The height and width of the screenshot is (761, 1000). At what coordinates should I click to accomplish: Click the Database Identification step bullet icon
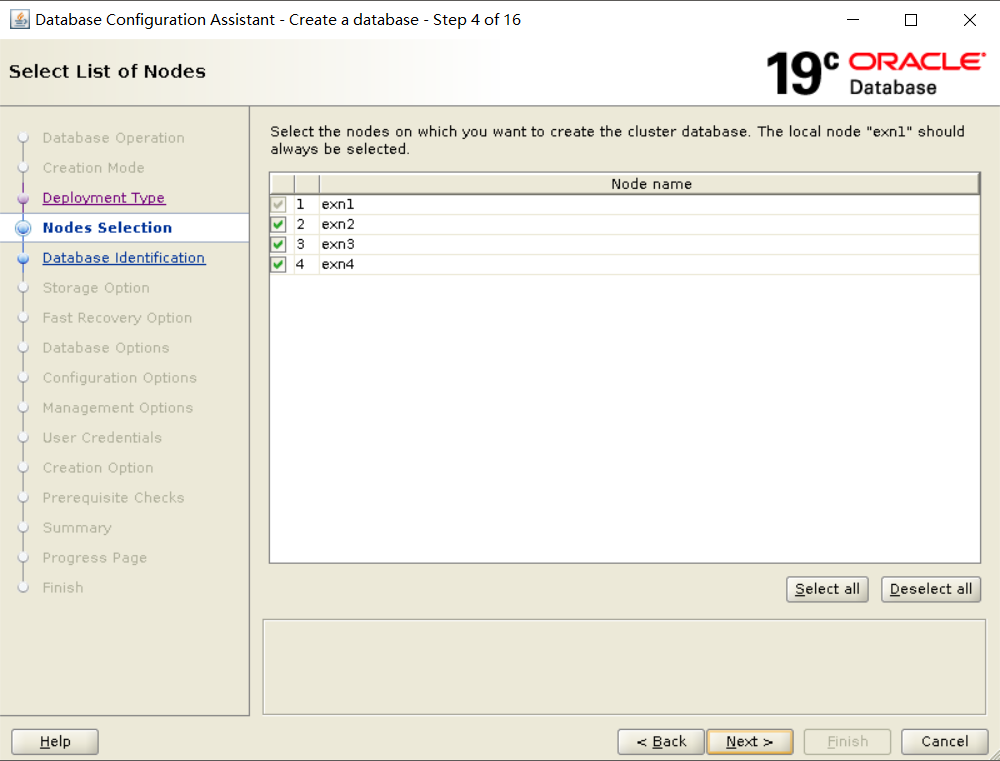tap(23, 258)
